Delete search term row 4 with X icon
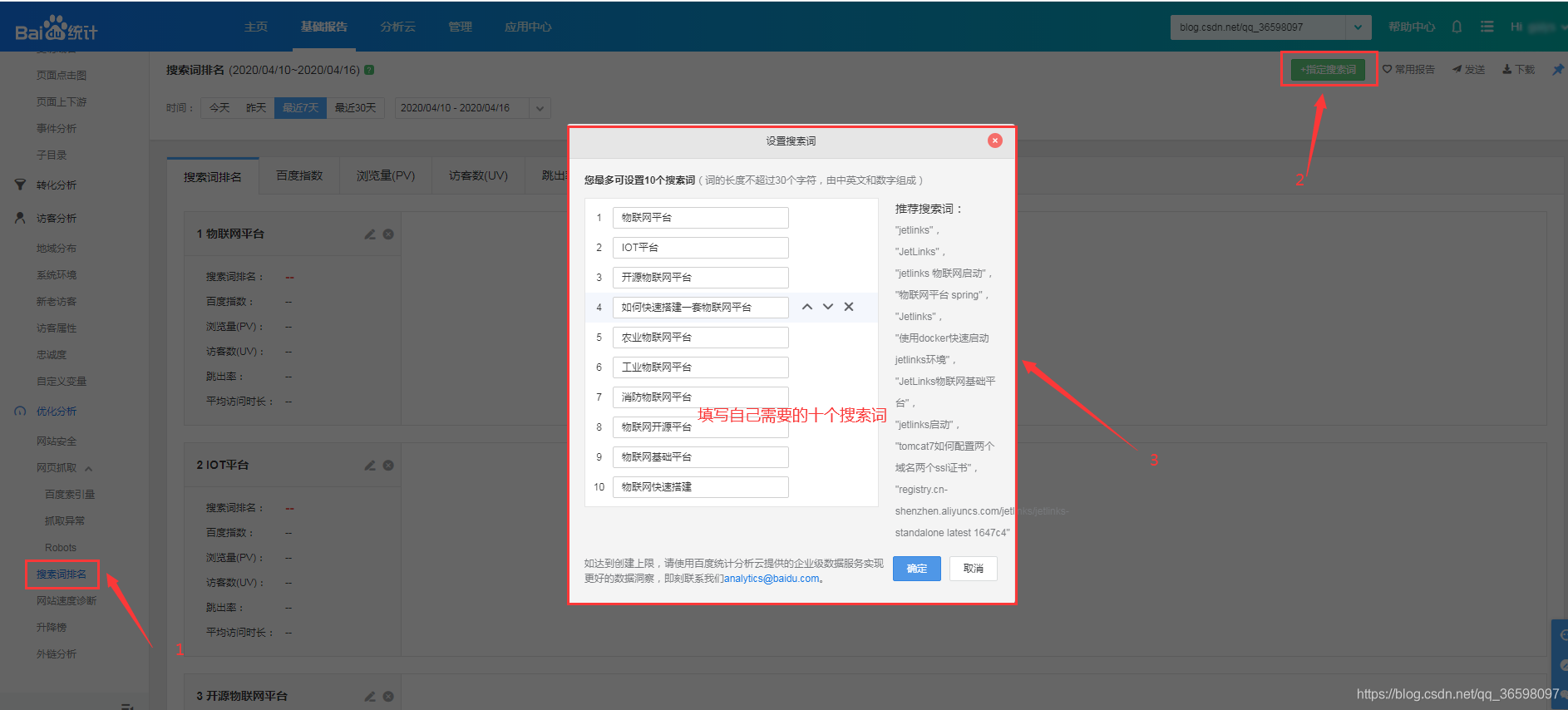The height and width of the screenshot is (710, 1568). pos(849,307)
